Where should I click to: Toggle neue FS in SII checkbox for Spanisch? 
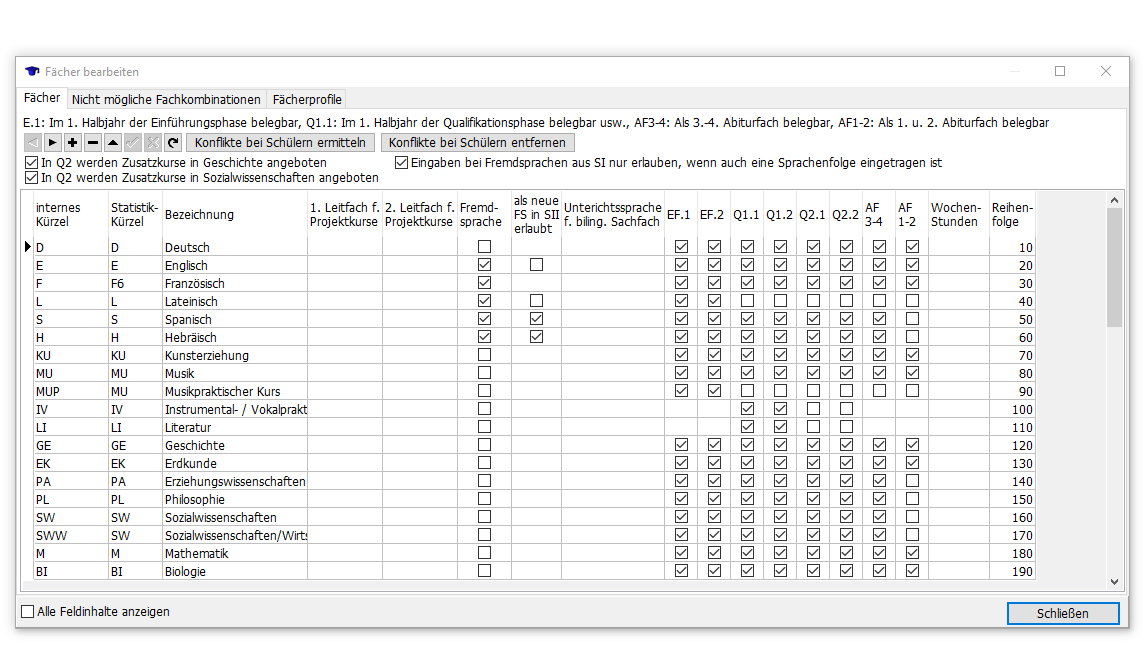pos(536,319)
